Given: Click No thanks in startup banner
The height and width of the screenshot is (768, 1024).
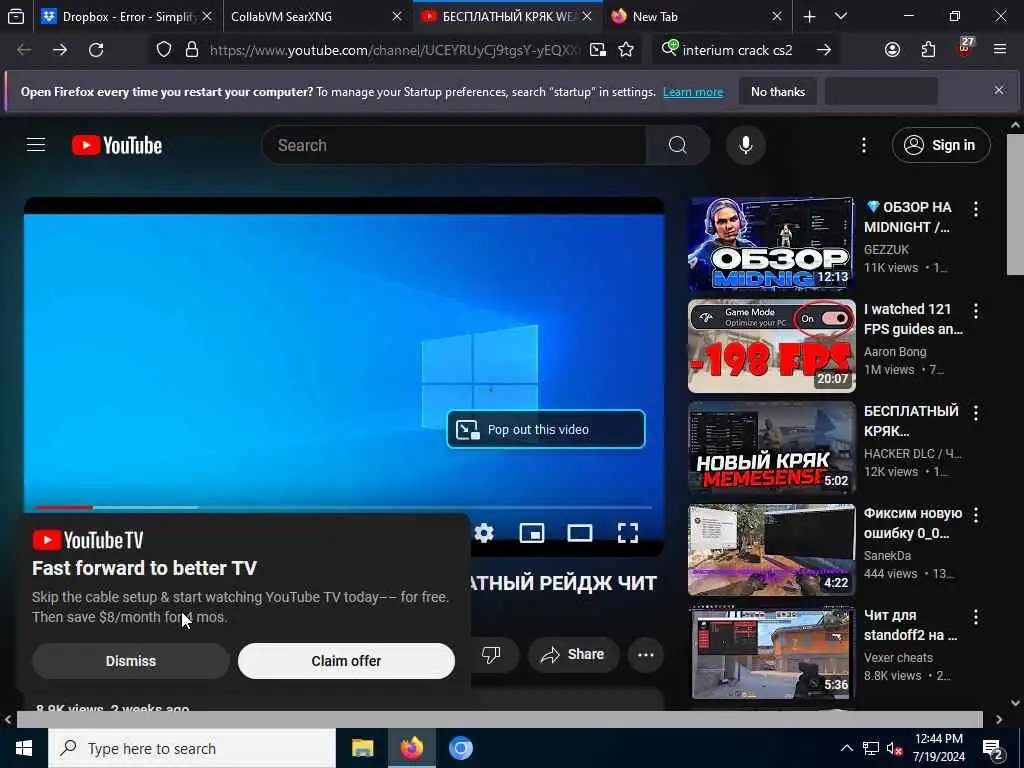Looking at the screenshot, I should tap(778, 92).
